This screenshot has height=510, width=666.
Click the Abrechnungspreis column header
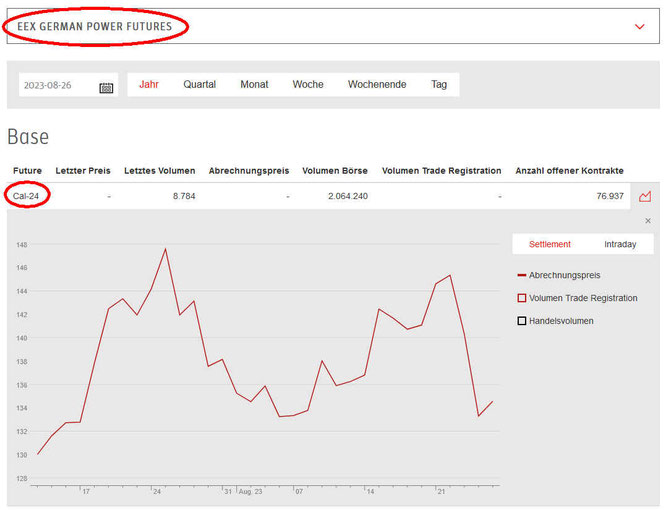point(249,171)
